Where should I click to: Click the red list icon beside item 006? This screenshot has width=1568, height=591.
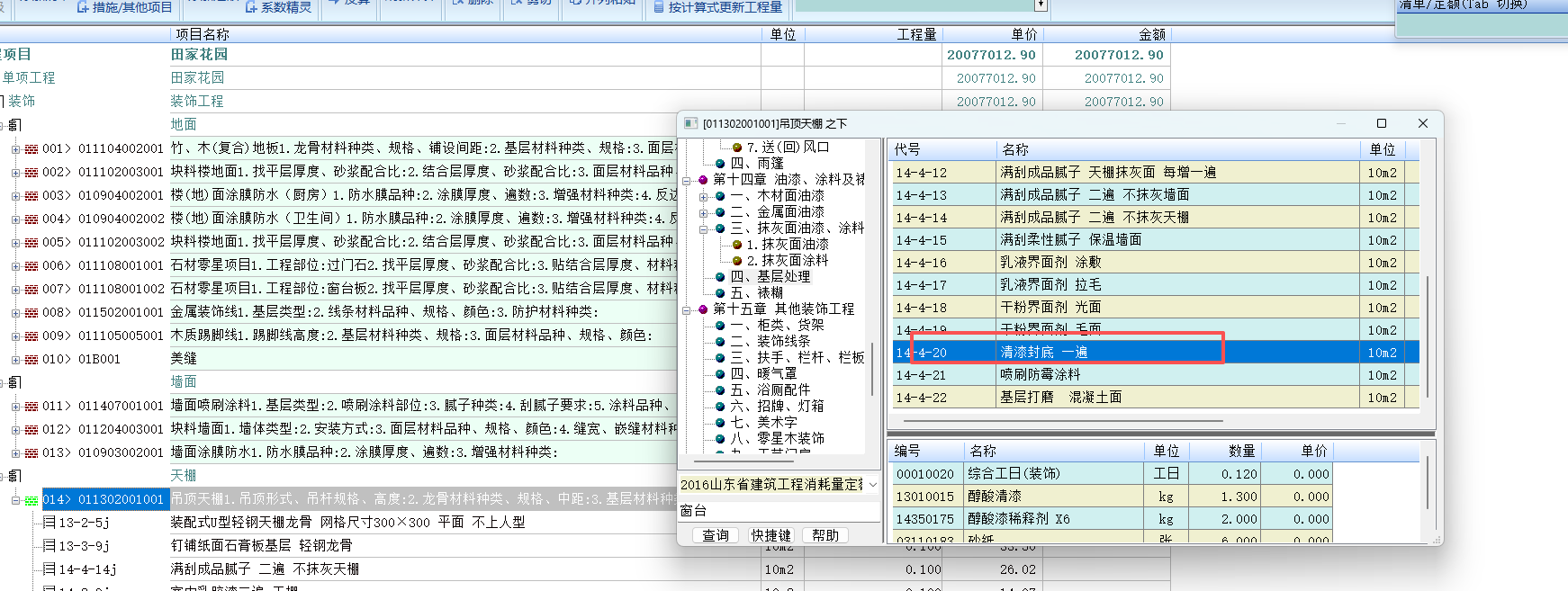(32, 266)
